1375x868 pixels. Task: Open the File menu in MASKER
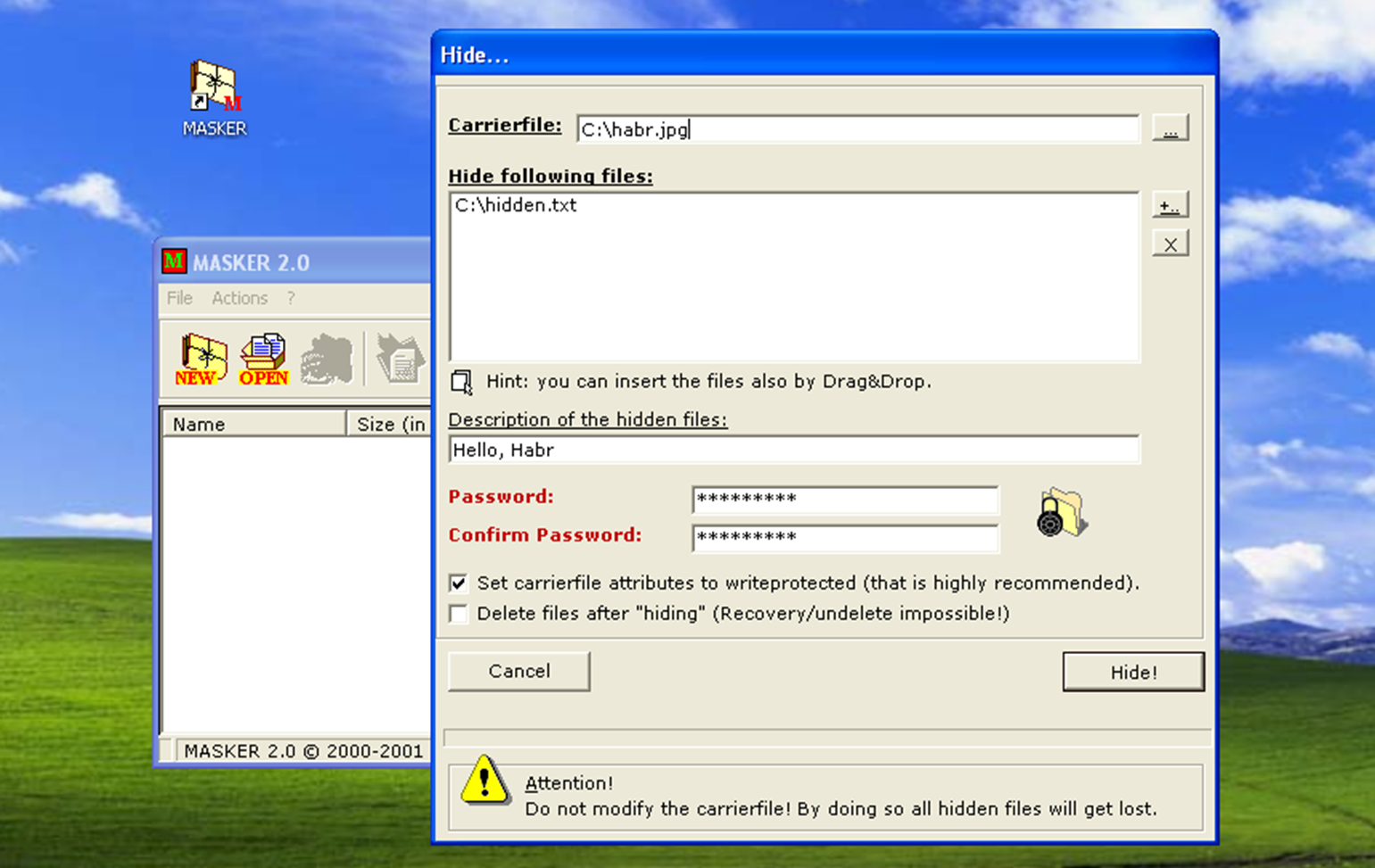pyautogui.click(x=179, y=298)
